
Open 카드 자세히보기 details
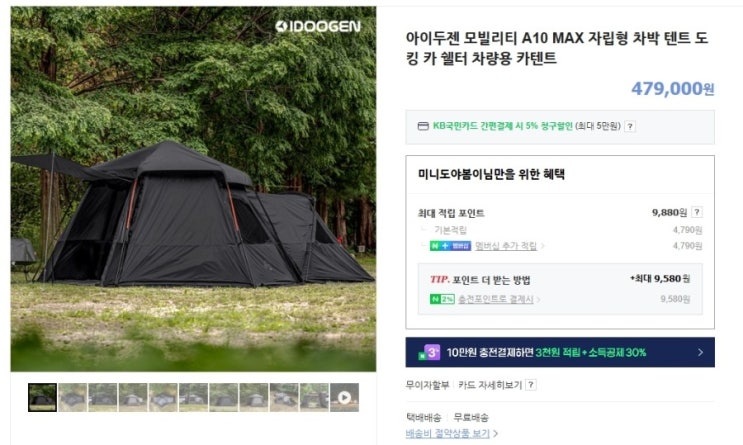click(x=489, y=385)
